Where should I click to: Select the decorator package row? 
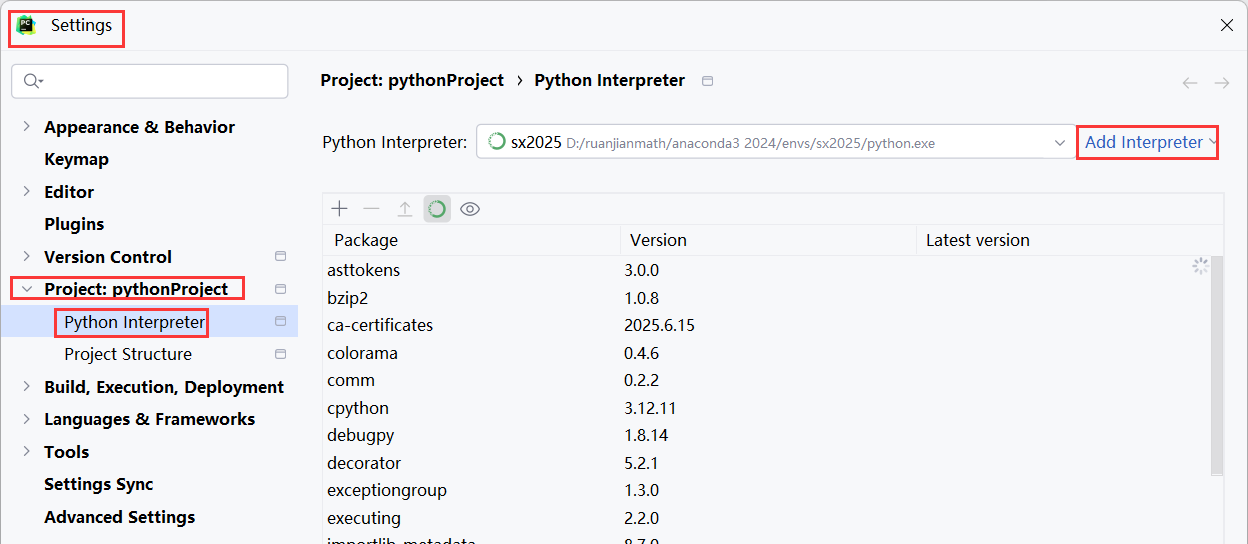[x=766, y=463]
